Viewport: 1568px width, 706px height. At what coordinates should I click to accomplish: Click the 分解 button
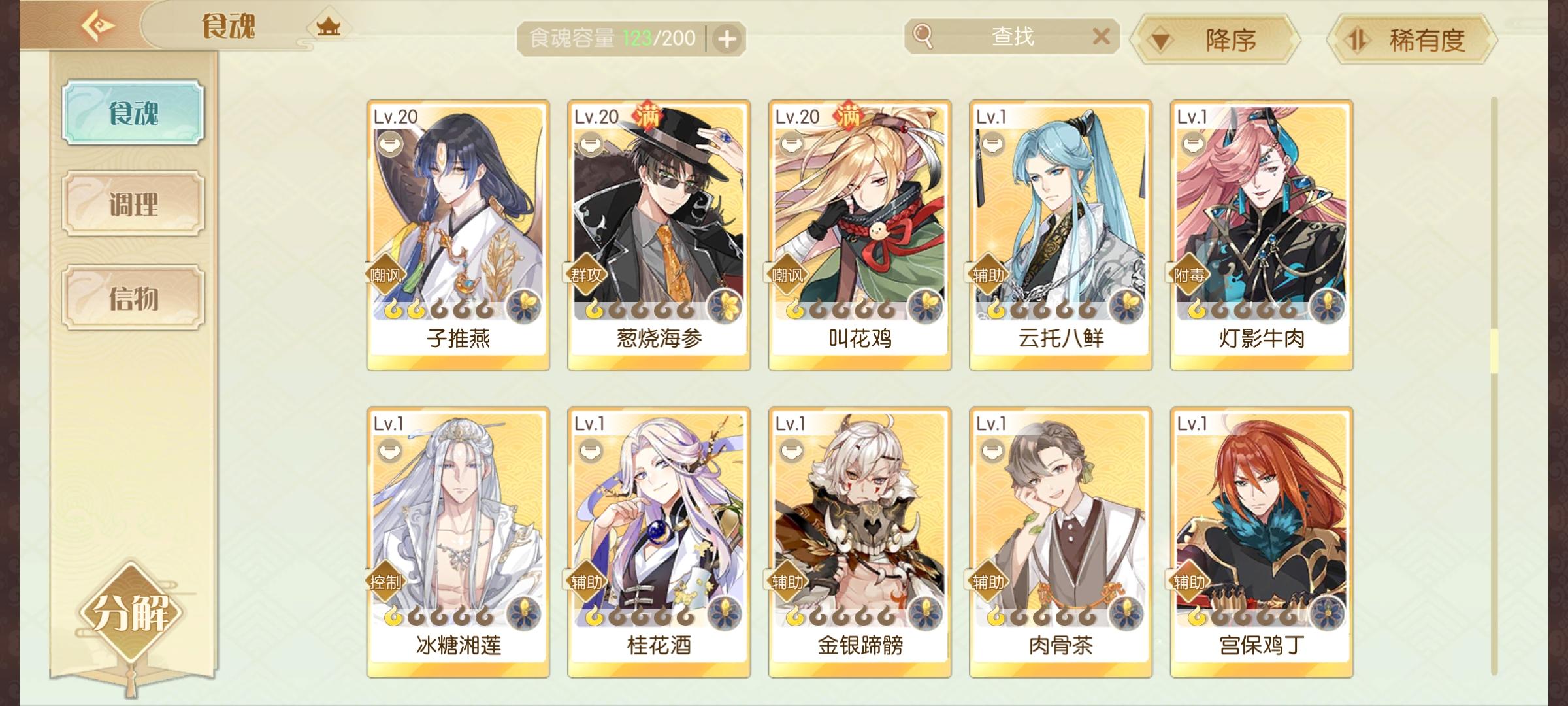click(x=131, y=613)
